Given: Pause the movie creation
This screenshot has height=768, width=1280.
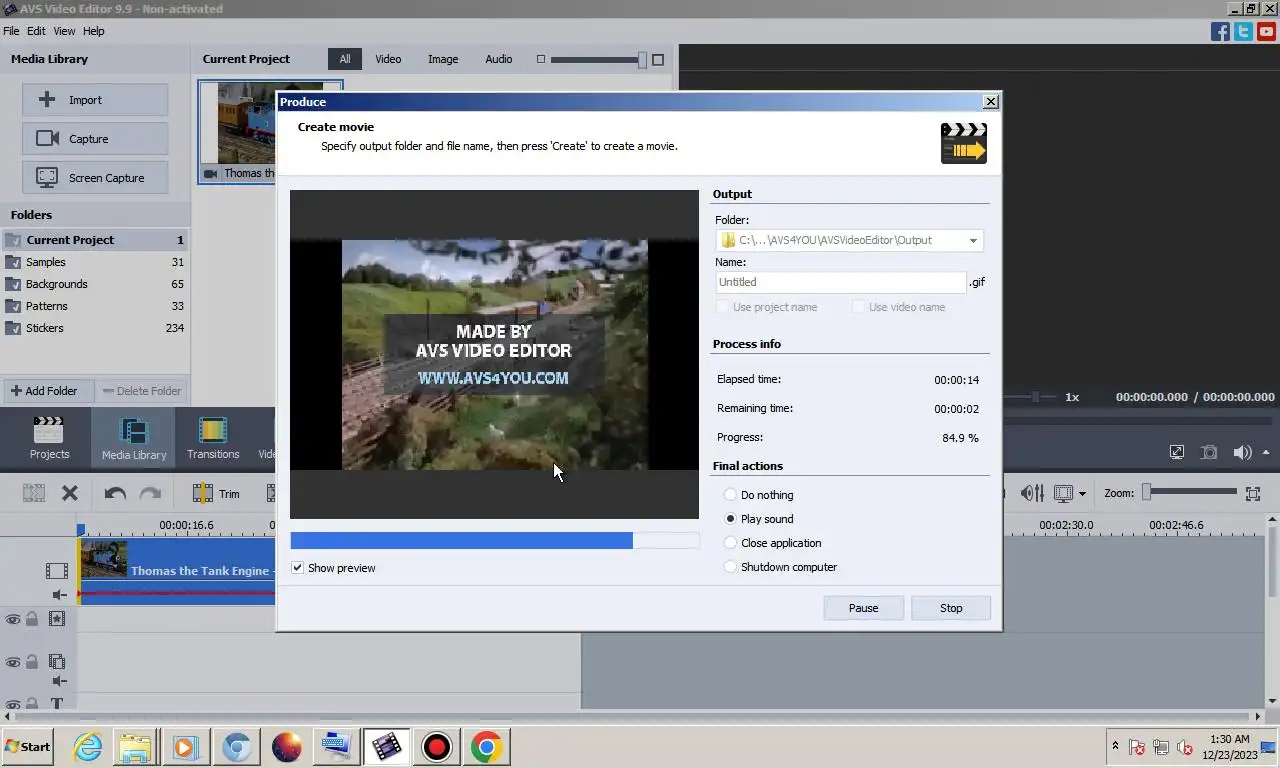Looking at the screenshot, I should 864,608.
